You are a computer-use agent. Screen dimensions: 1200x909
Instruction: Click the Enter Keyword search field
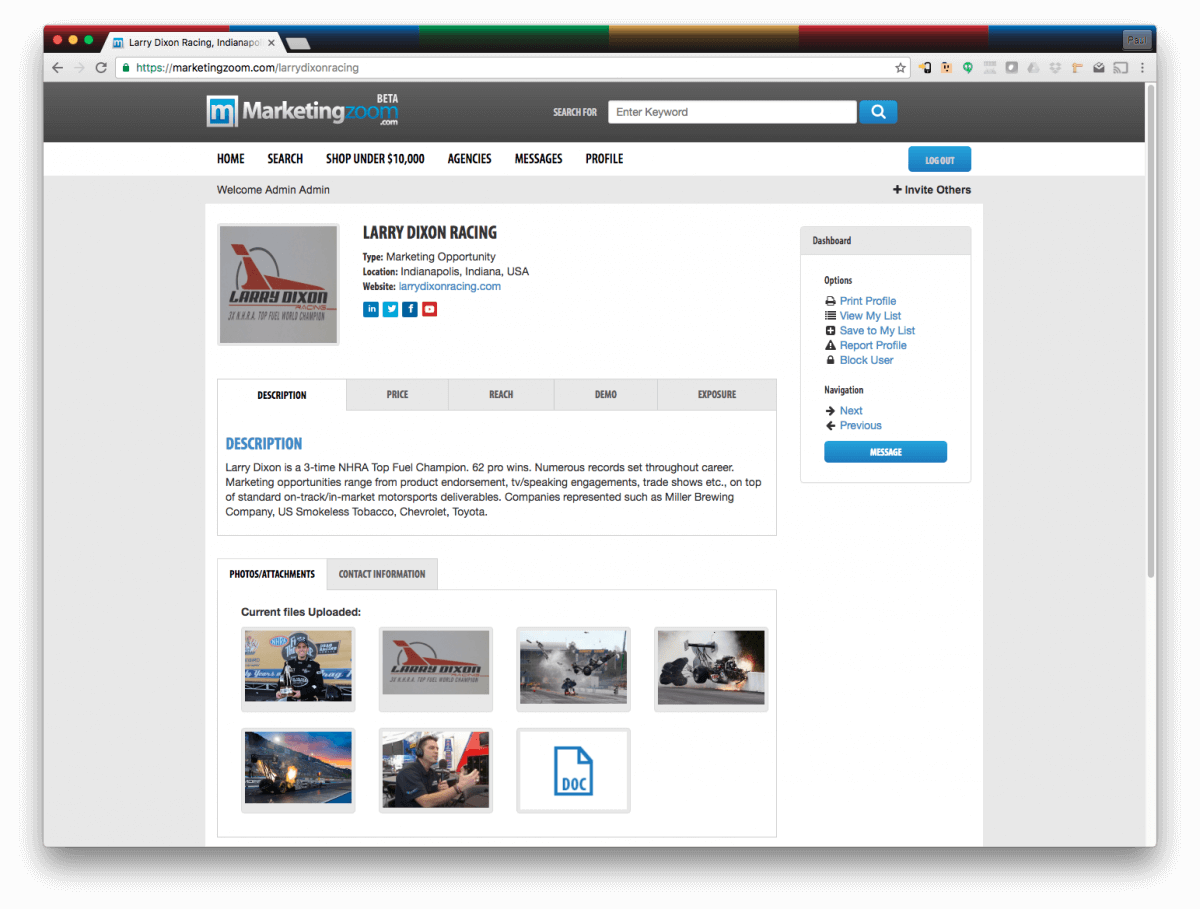coord(732,112)
